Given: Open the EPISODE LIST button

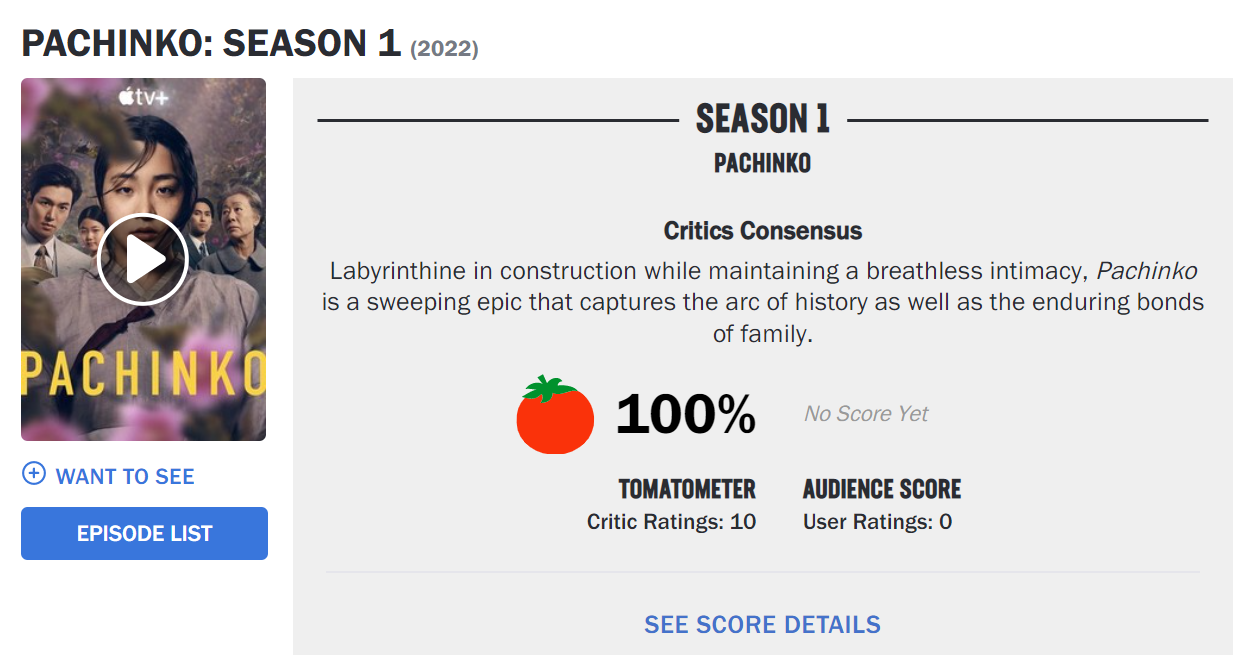Looking at the screenshot, I should (144, 533).
